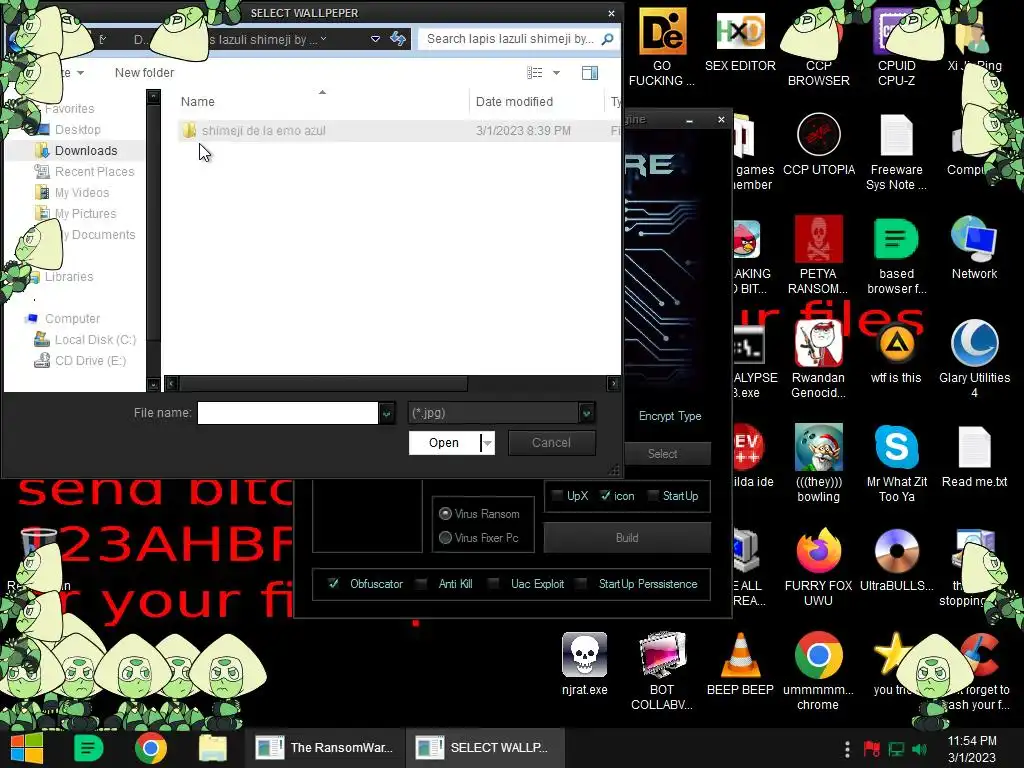Toggle the StartUp checkbox
The width and height of the screenshot is (1024, 768).
pyautogui.click(x=652, y=496)
